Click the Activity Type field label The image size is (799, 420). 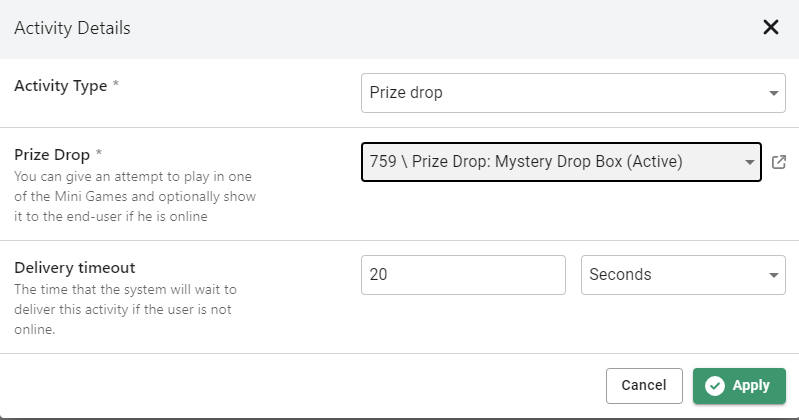[x=60, y=86]
